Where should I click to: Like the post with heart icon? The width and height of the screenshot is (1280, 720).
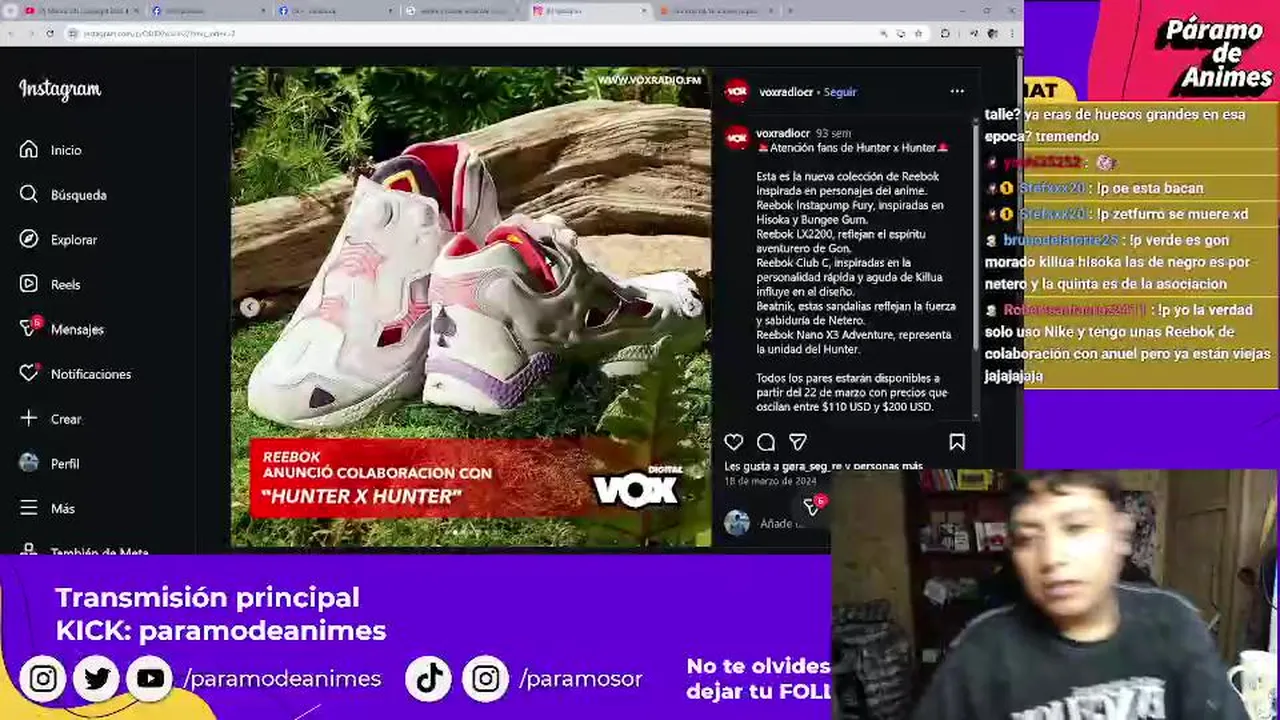tap(734, 442)
